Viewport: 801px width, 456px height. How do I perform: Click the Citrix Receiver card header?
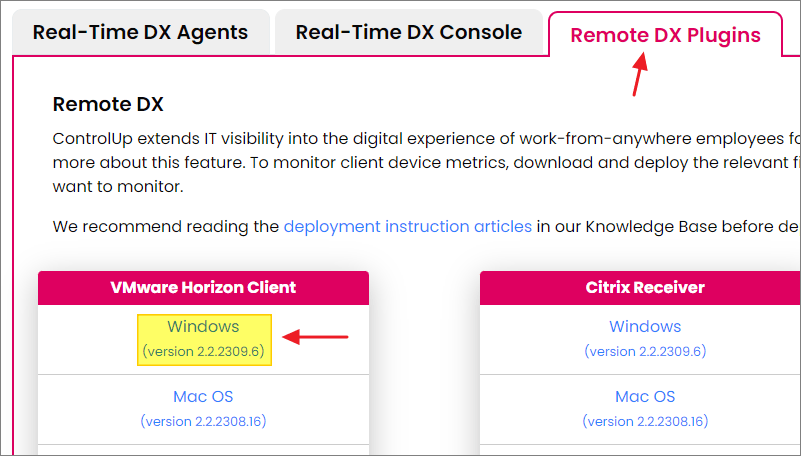645,288
